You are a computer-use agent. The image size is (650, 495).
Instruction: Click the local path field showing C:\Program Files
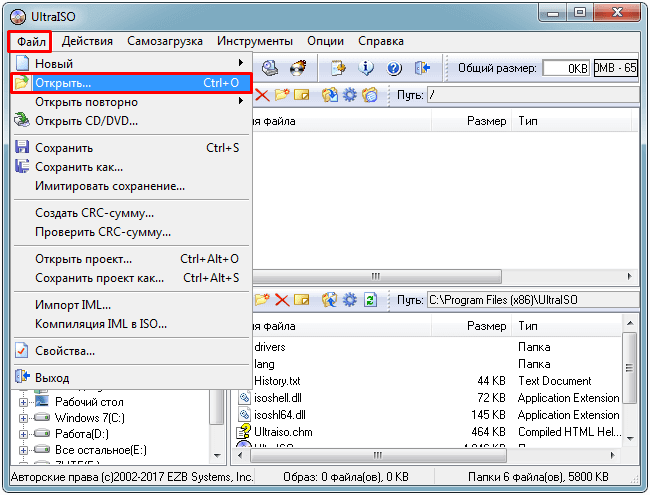(528, 299)
